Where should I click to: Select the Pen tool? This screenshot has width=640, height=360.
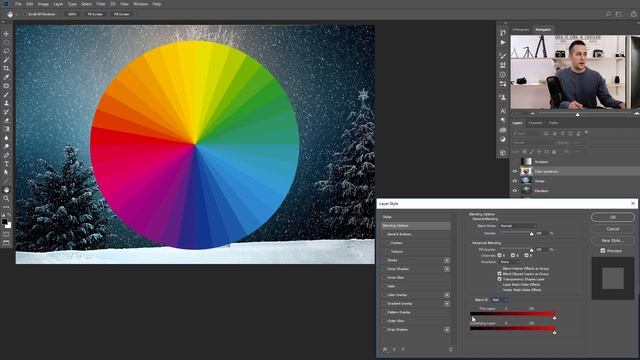pos(6,155)
